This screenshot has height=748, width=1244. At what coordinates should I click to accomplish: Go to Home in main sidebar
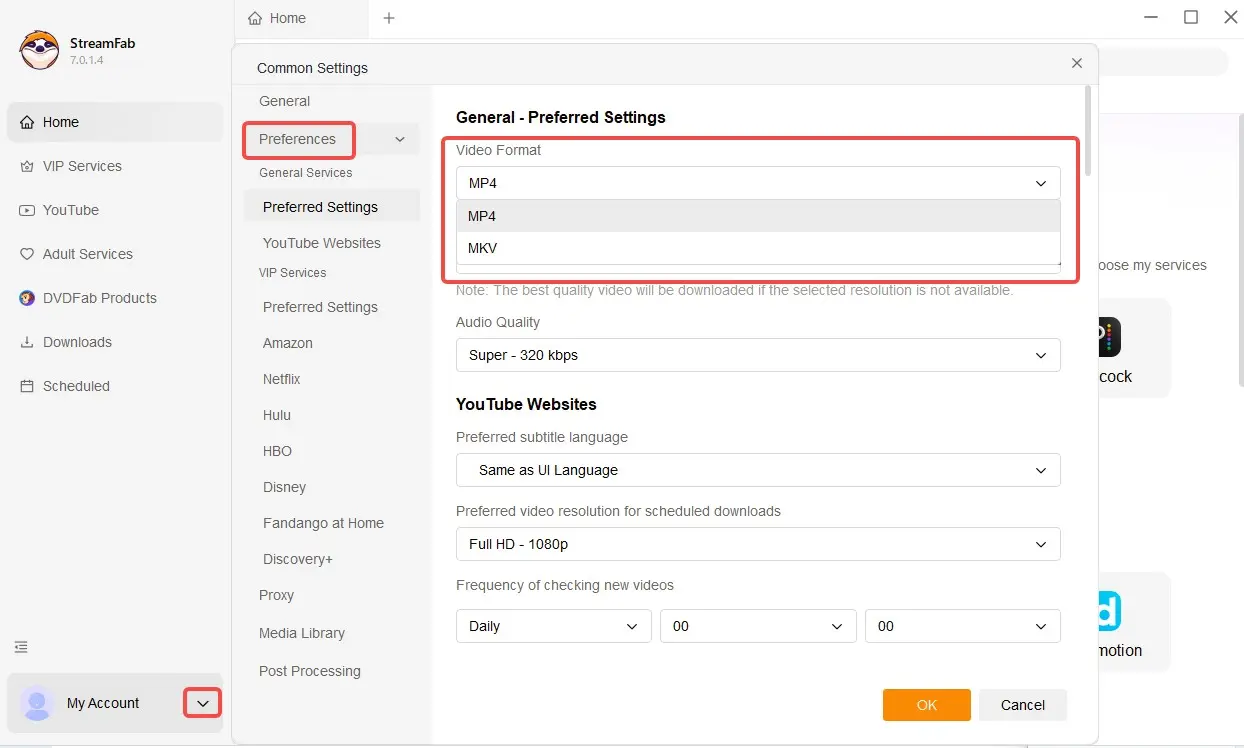pos(115,122)
